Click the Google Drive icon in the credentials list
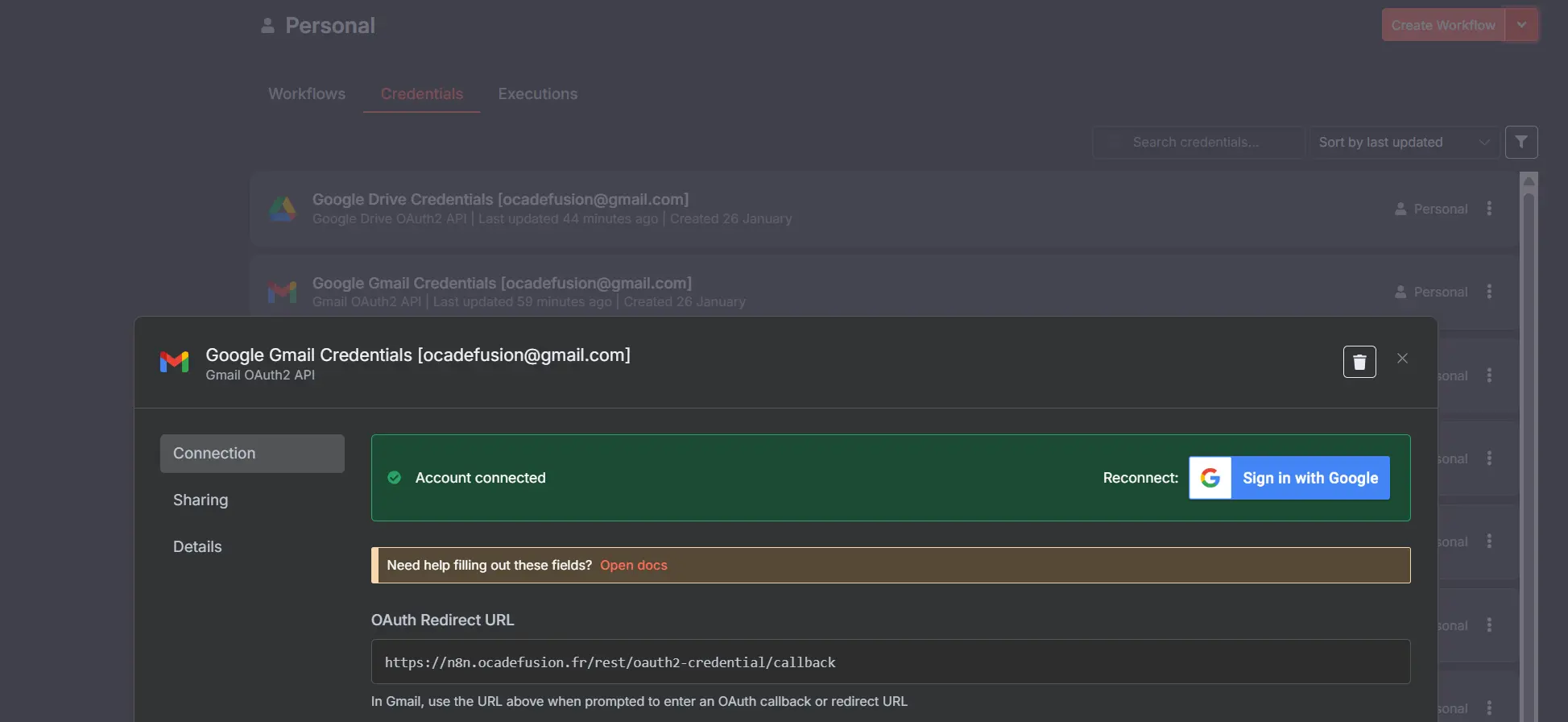The image size is (1568, 722). pyautogui.click(x=282, y=209)
